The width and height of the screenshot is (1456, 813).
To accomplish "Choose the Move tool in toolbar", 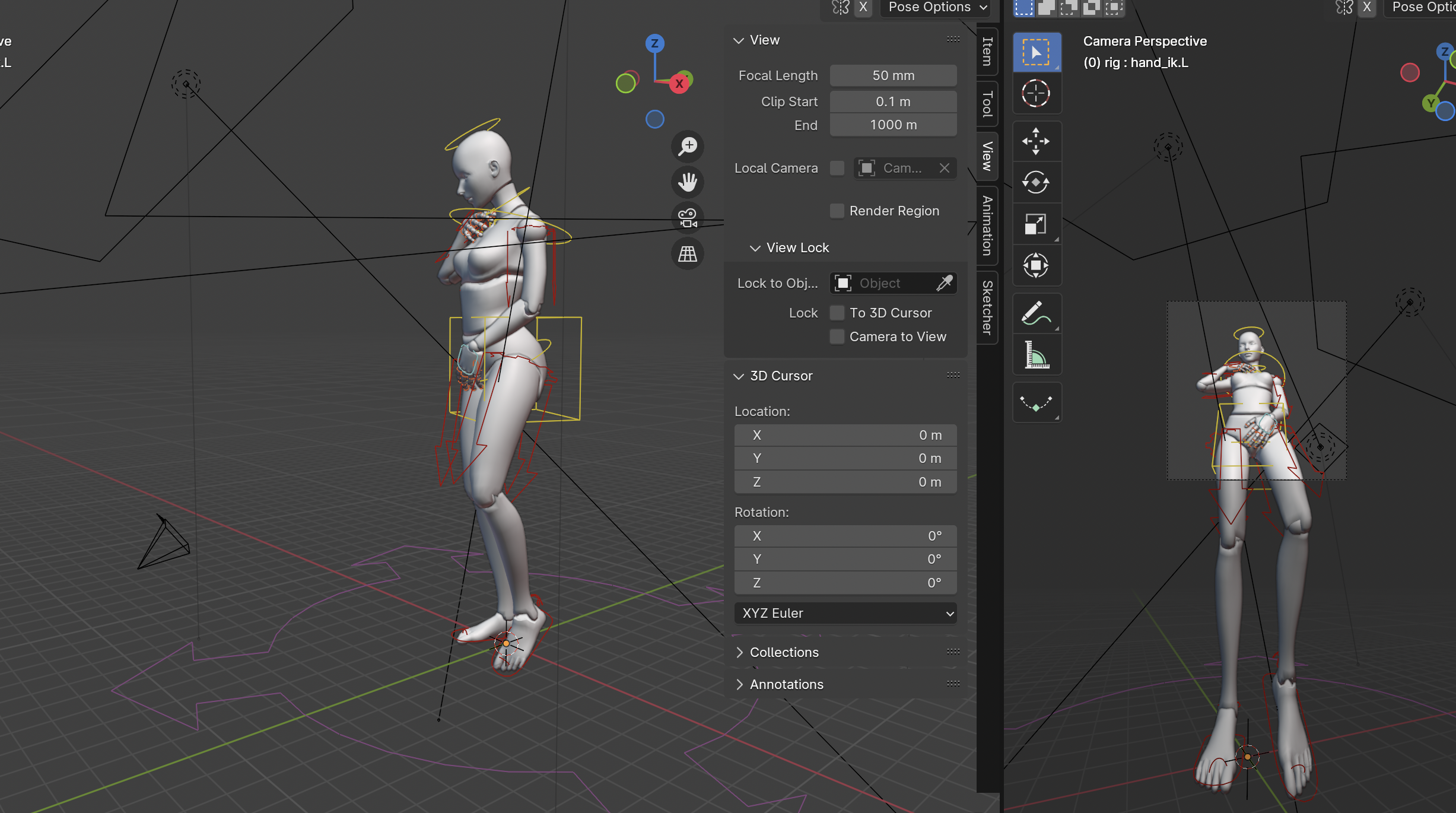I will point(1037,142).
